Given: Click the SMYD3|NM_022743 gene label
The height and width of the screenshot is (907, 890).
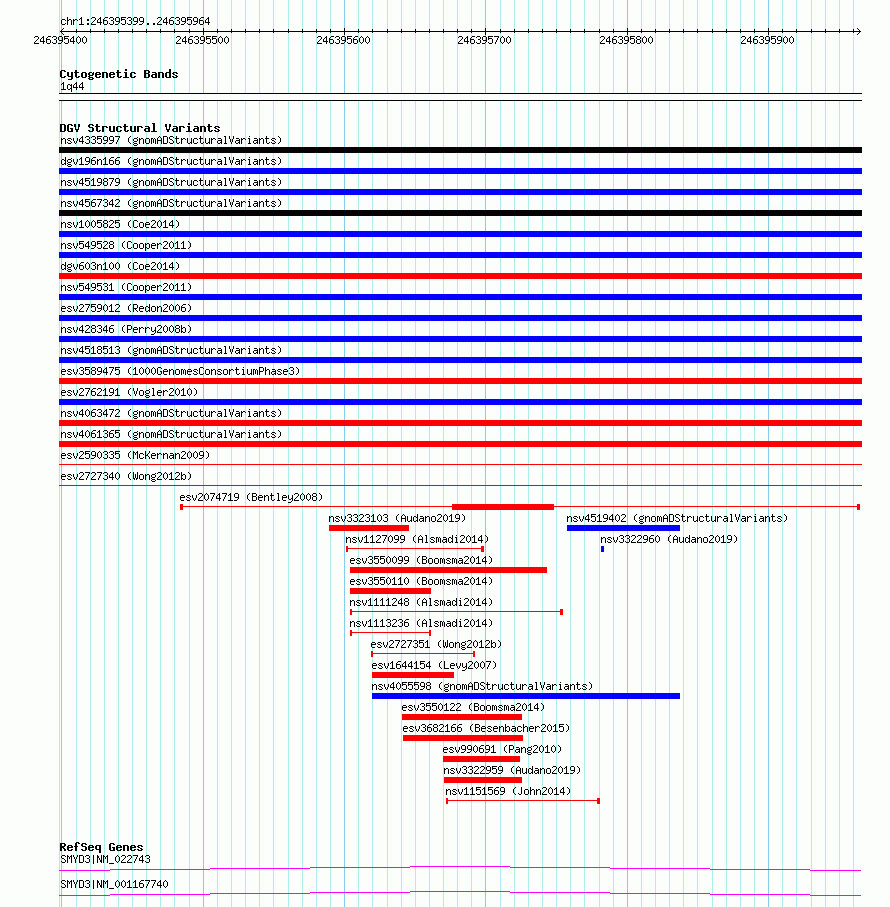Looking at the screenshot, I should [105, 860].
